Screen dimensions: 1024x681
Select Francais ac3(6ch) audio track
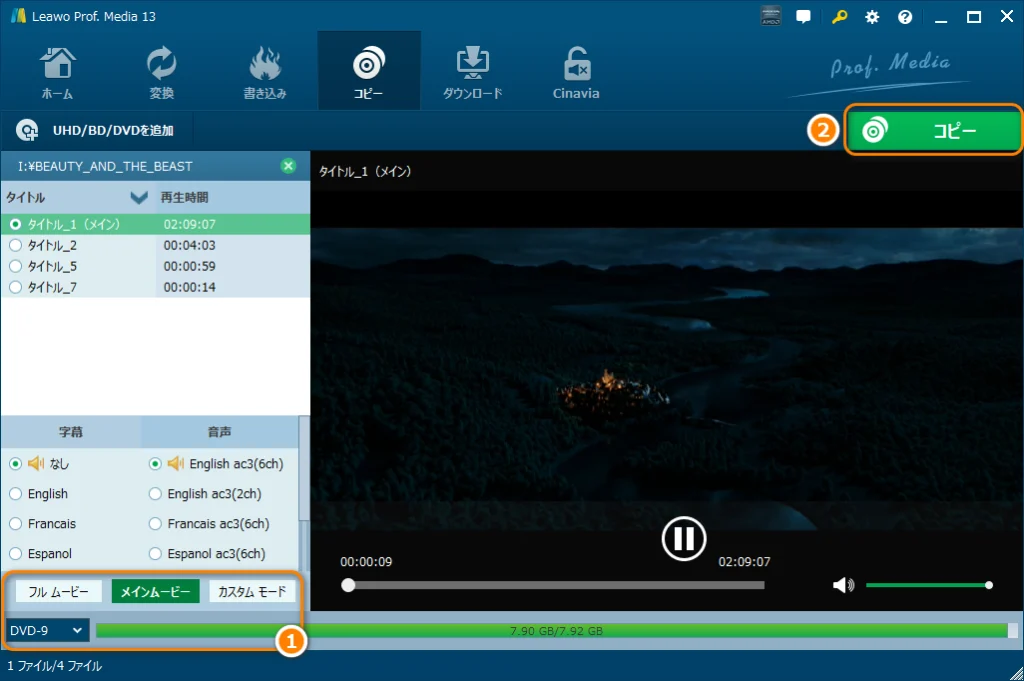(155, 524)
